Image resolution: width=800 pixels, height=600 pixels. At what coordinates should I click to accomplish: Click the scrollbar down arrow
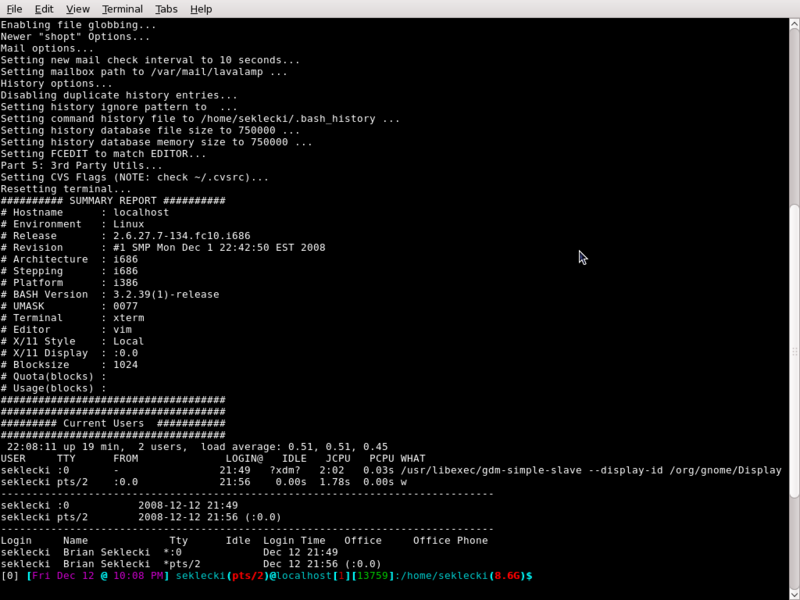(x=794, y=594)
